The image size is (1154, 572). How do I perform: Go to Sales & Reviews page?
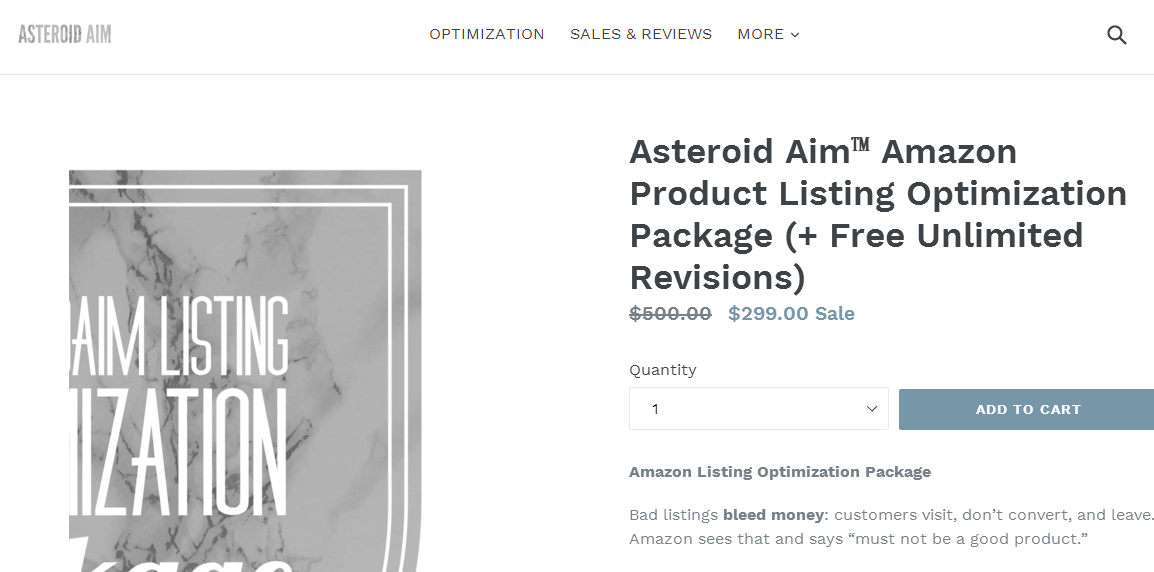(x=641, y=34)
